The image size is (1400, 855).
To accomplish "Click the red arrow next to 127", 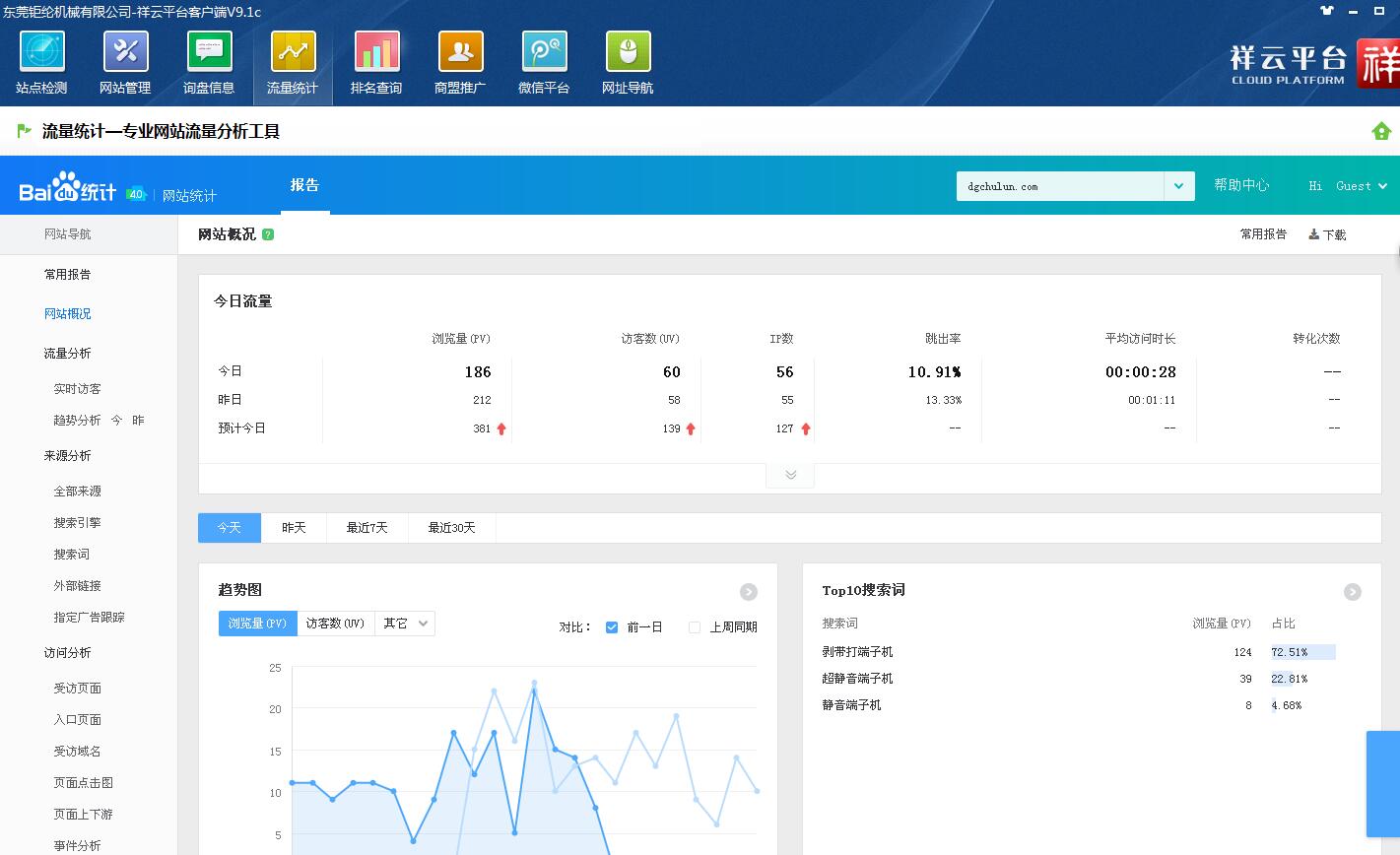I will click(806, 428).
